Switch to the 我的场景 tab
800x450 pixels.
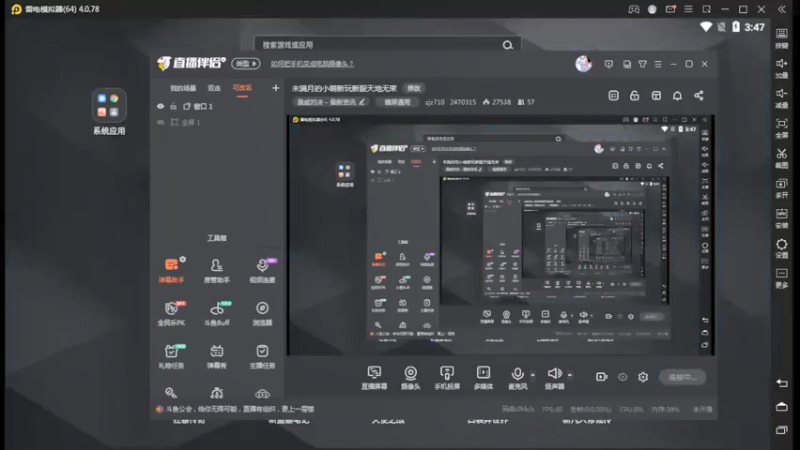click(183, 88)
